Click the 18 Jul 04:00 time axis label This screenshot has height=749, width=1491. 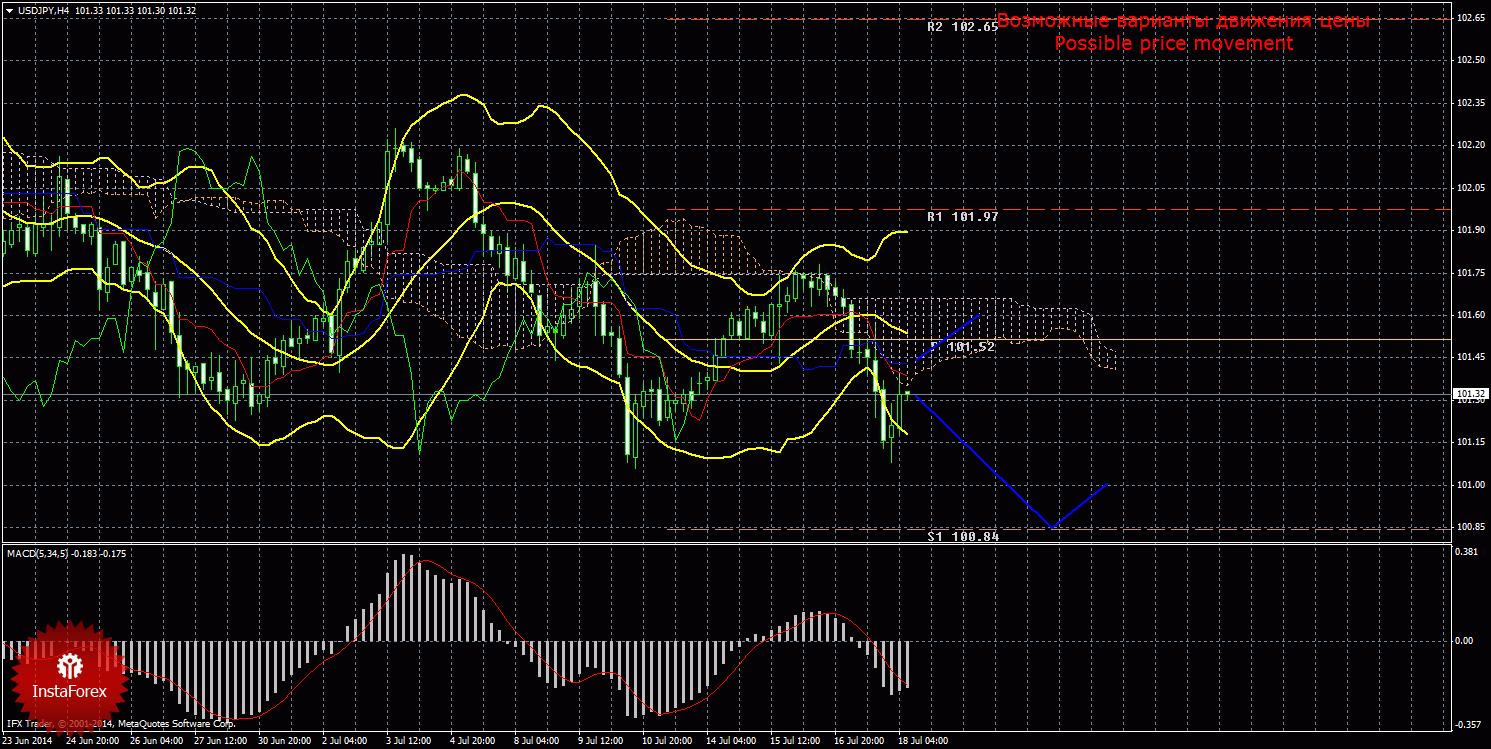923,741
